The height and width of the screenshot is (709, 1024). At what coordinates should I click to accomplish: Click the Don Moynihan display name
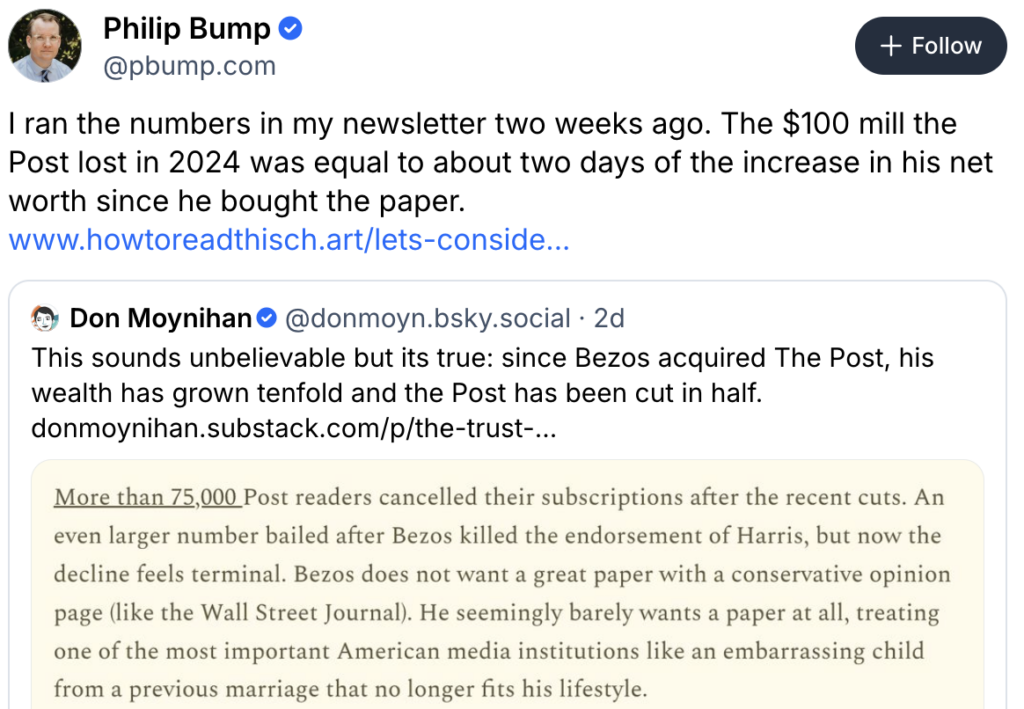pos(160,319)
